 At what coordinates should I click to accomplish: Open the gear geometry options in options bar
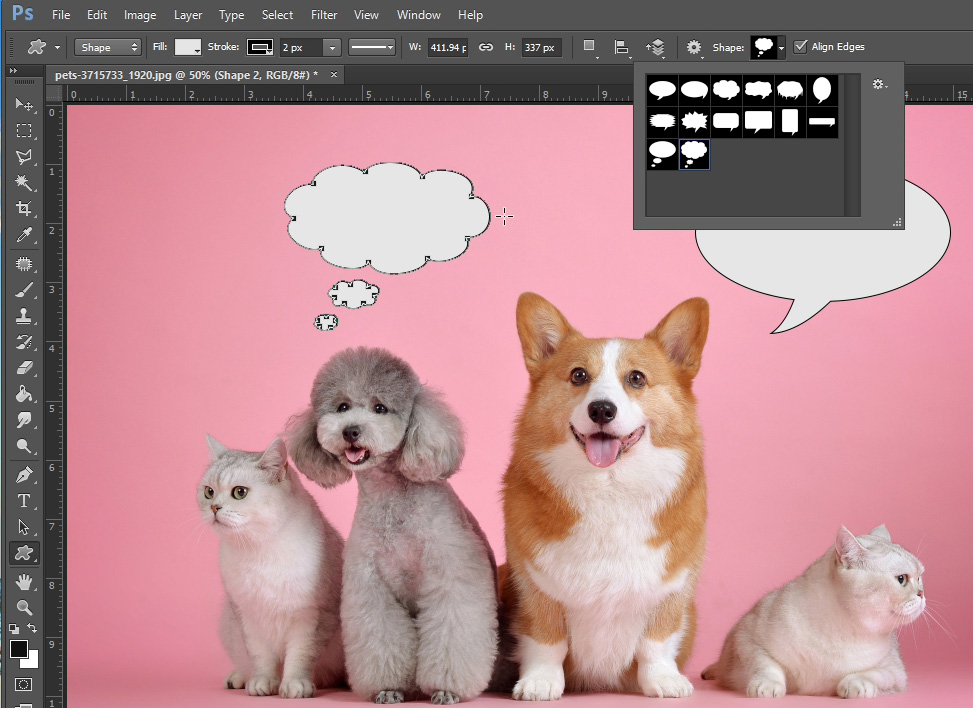pos(694,47)
